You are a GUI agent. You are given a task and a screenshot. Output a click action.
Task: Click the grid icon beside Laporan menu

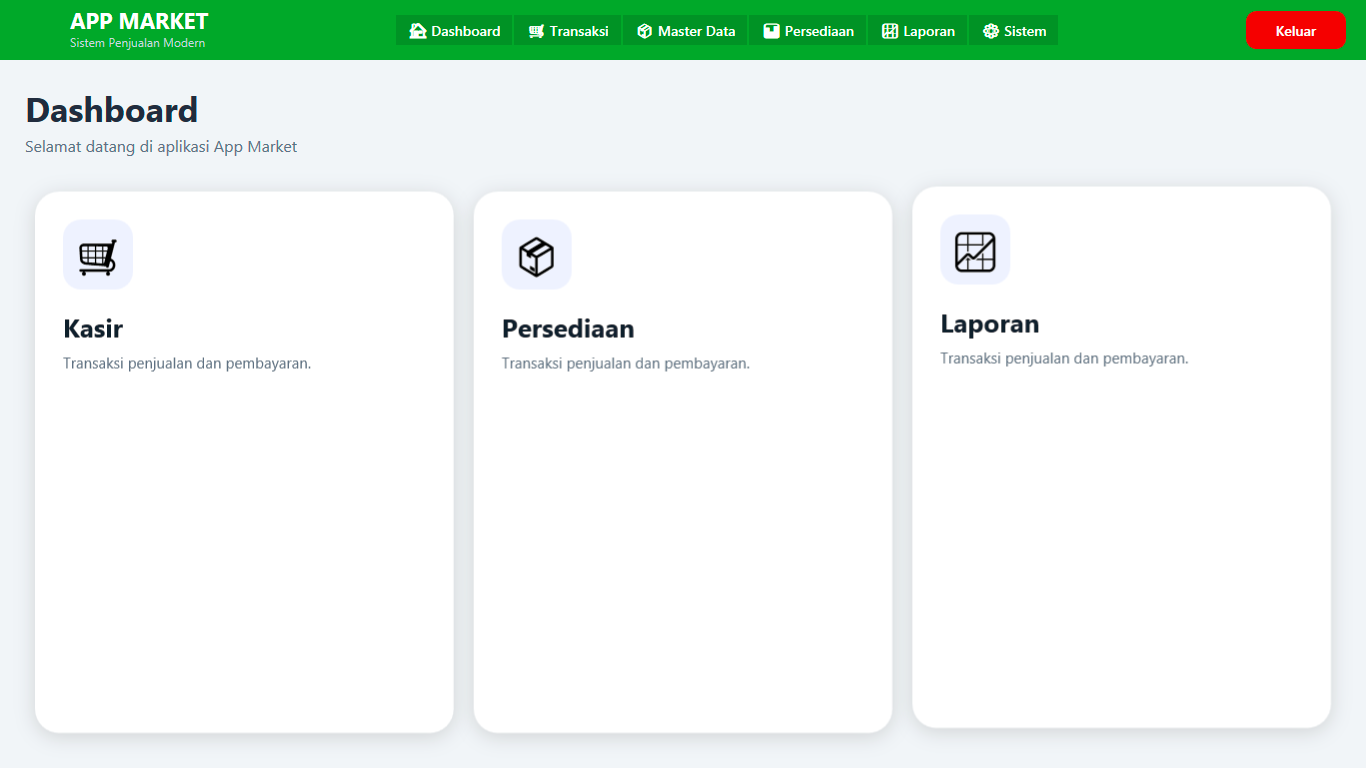click(890, 31)
